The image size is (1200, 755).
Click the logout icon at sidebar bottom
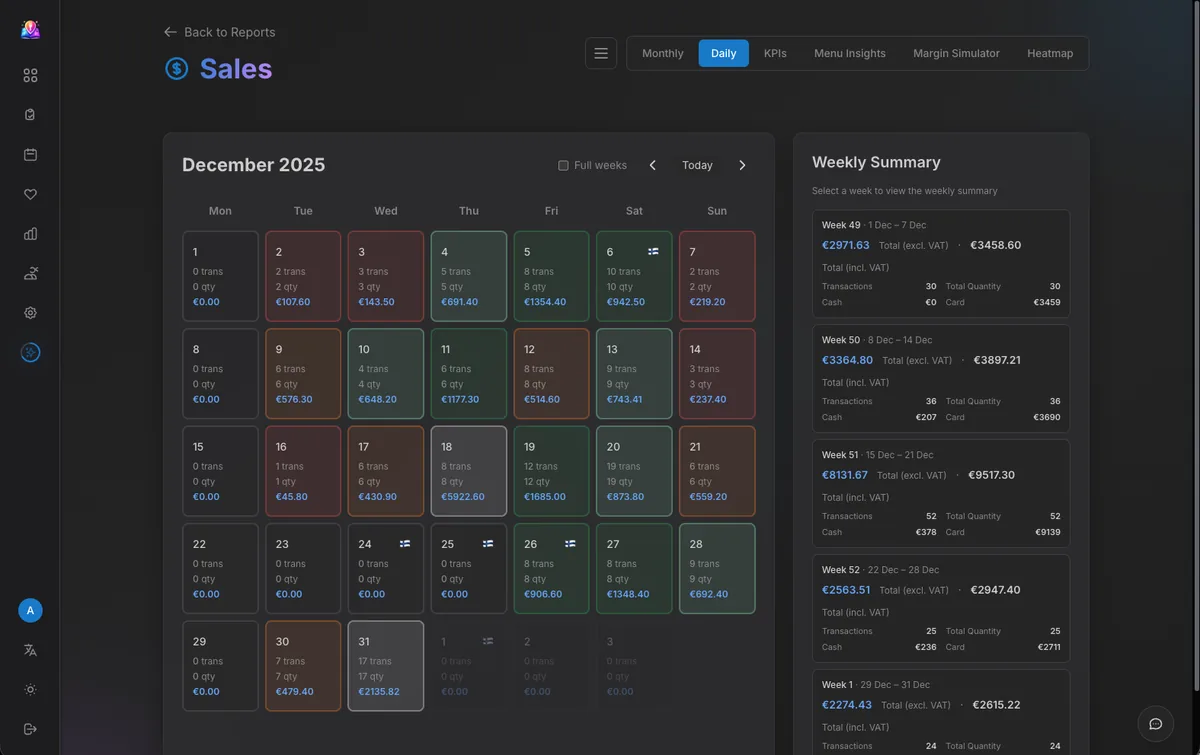coord(30,728)
